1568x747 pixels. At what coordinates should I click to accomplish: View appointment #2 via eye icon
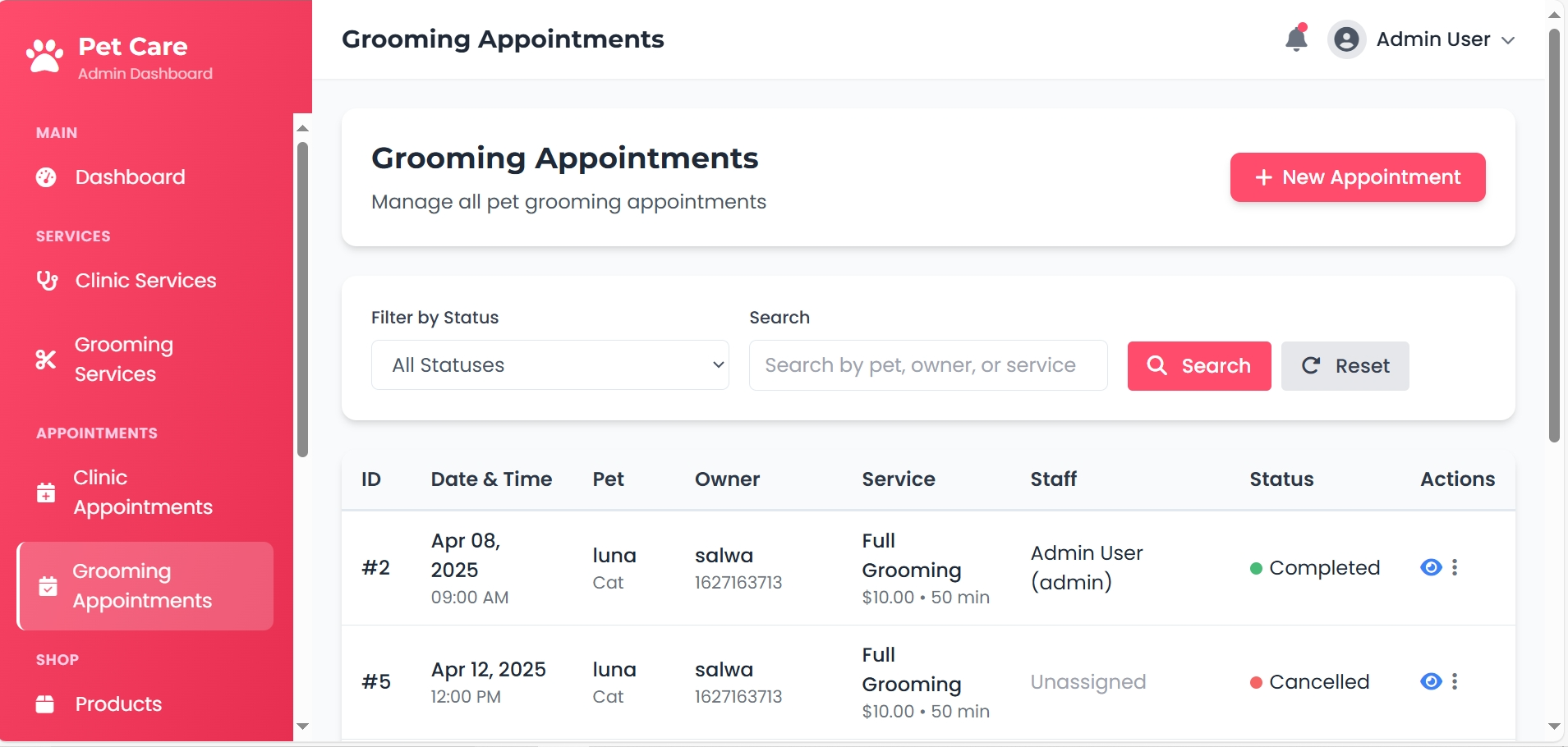1431,567
